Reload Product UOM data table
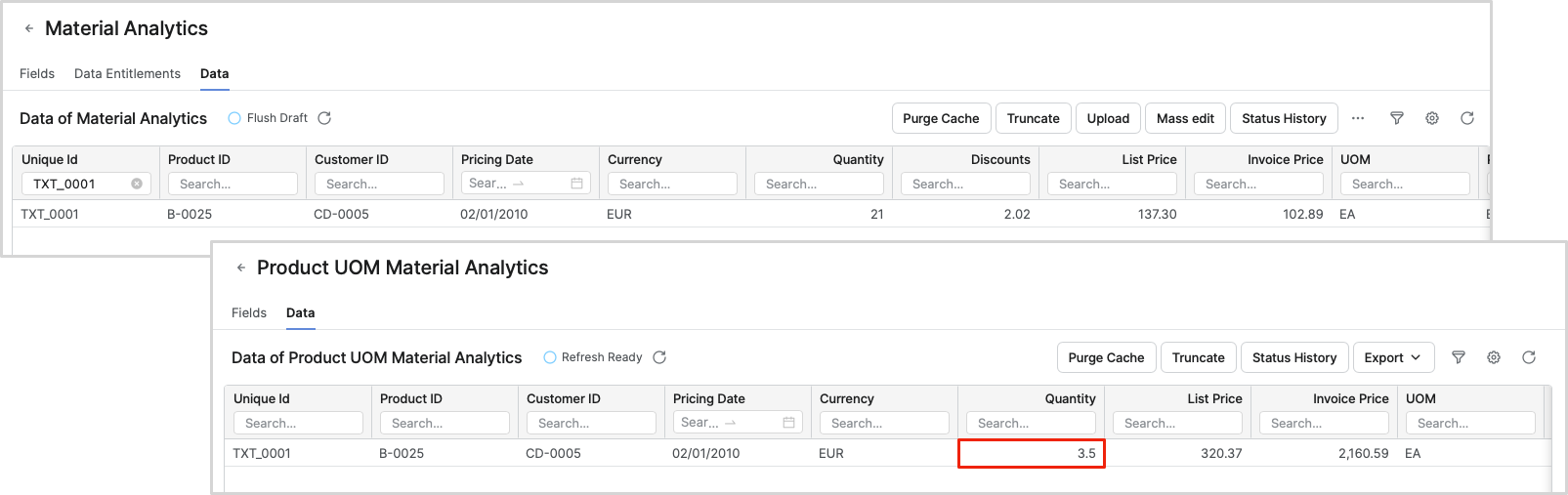The height and width of the screenshot is (495, 1568). point(1529,357)
